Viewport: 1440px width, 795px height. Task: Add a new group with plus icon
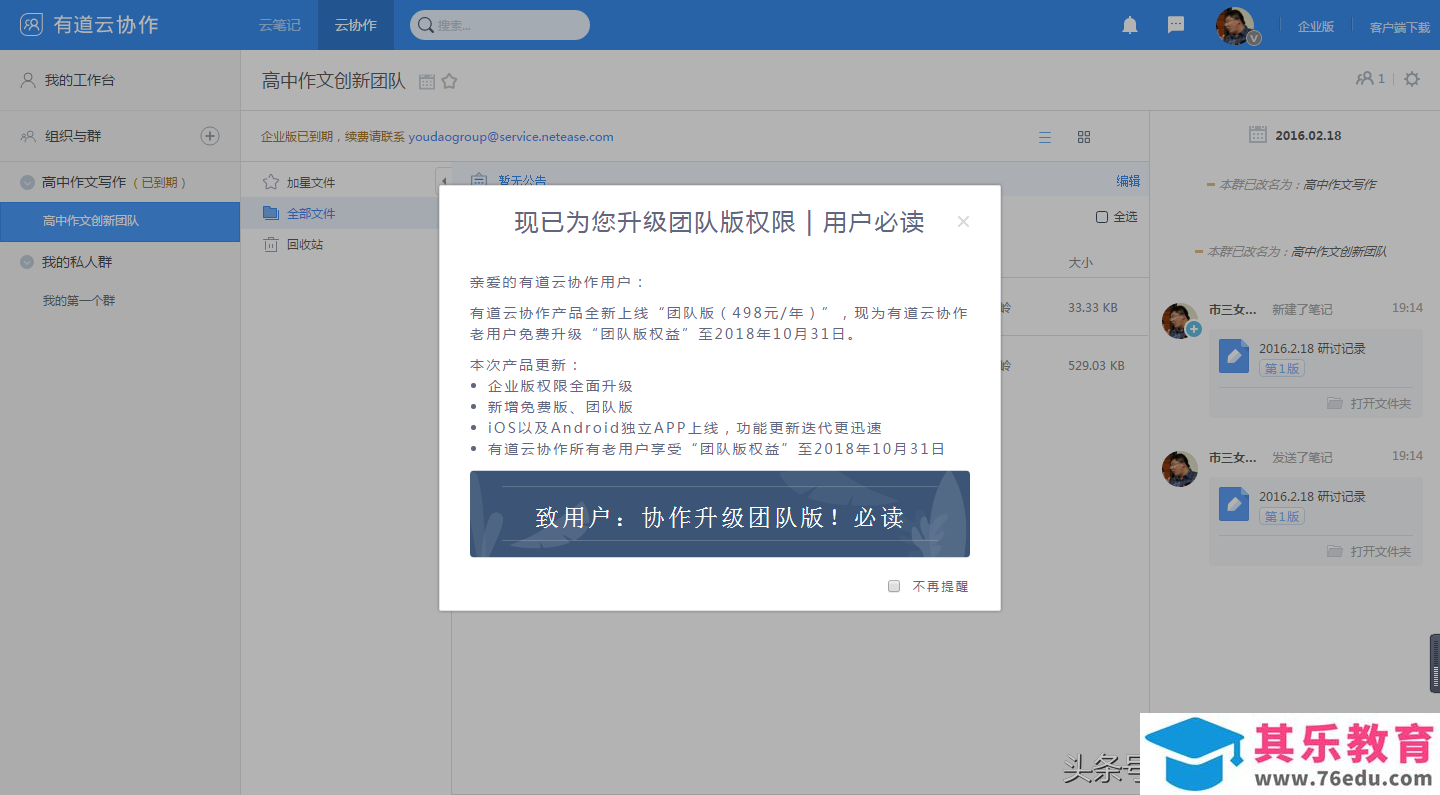click(x=210, y=136)
